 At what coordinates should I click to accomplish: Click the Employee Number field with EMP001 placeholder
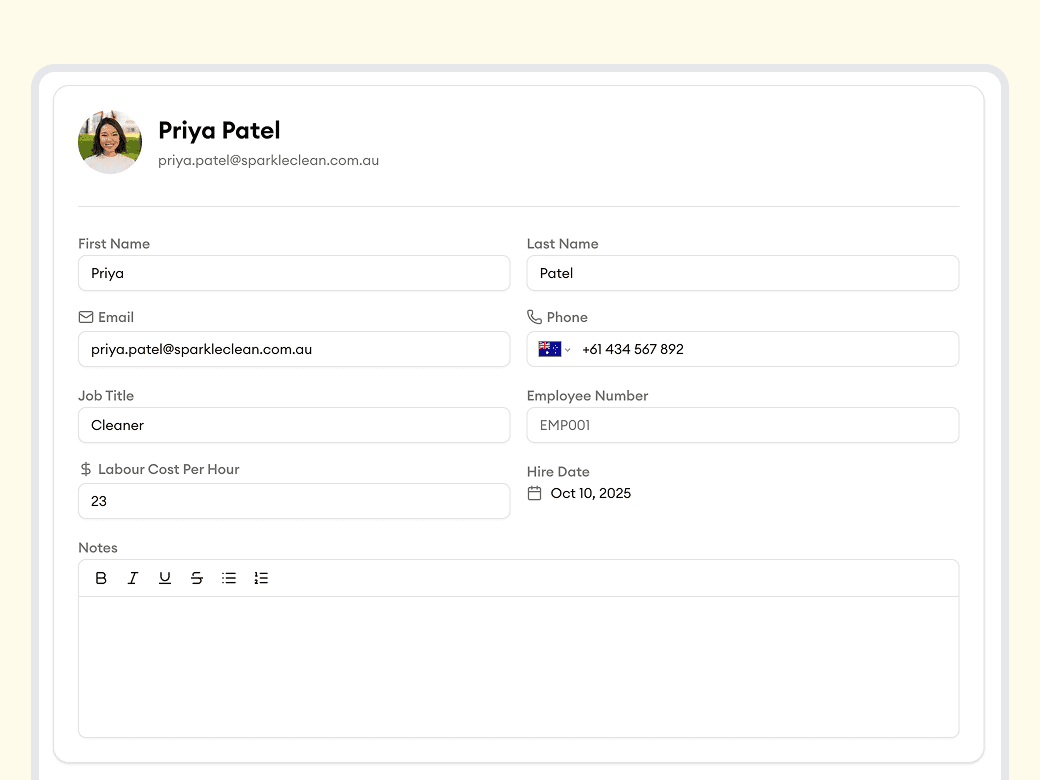click(x=742, y=425)
